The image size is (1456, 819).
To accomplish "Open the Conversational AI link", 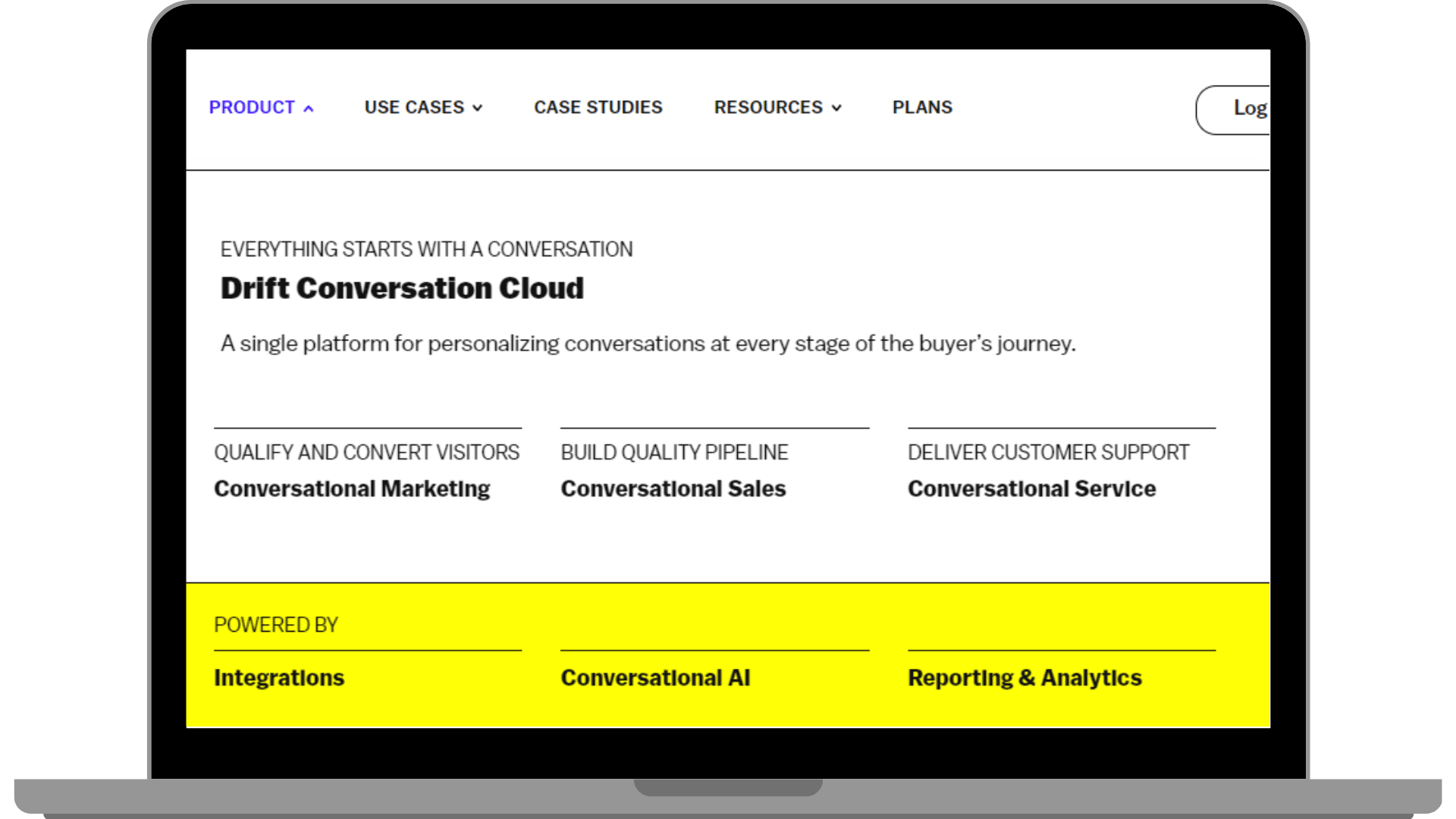I will coord(657,677).
